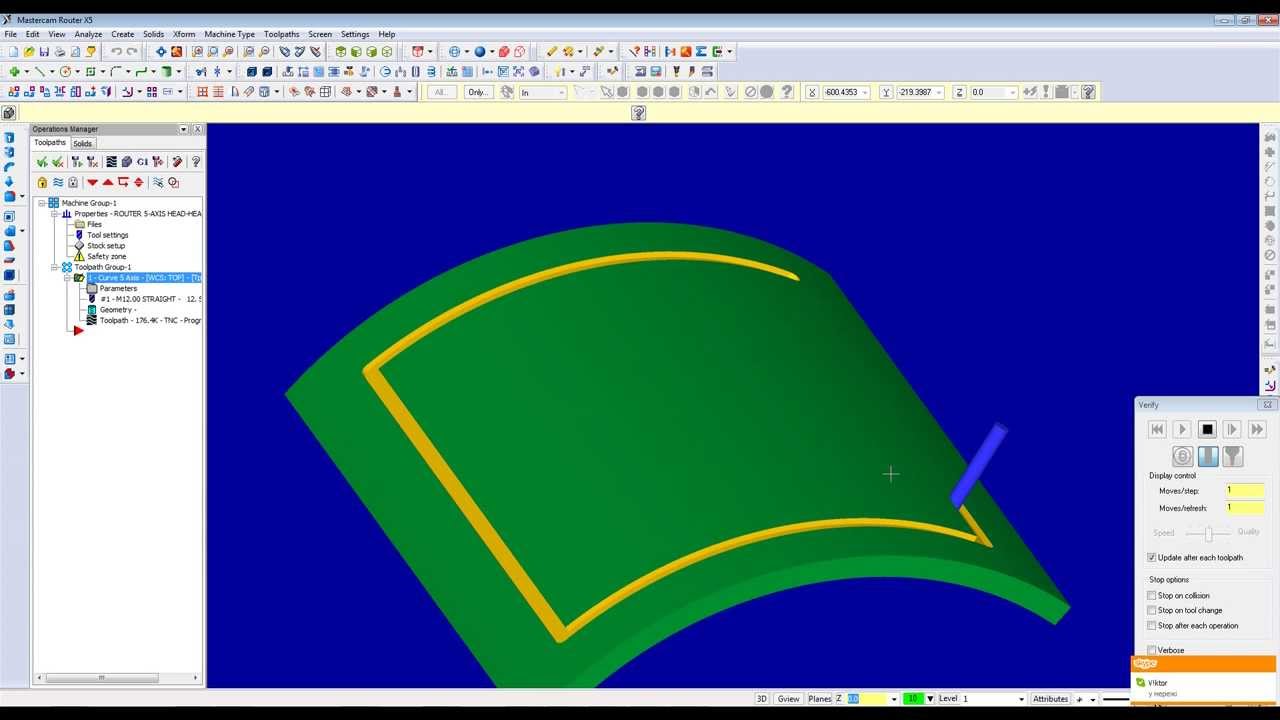Click the Redo arrow icon

click(x=131, y=52)
